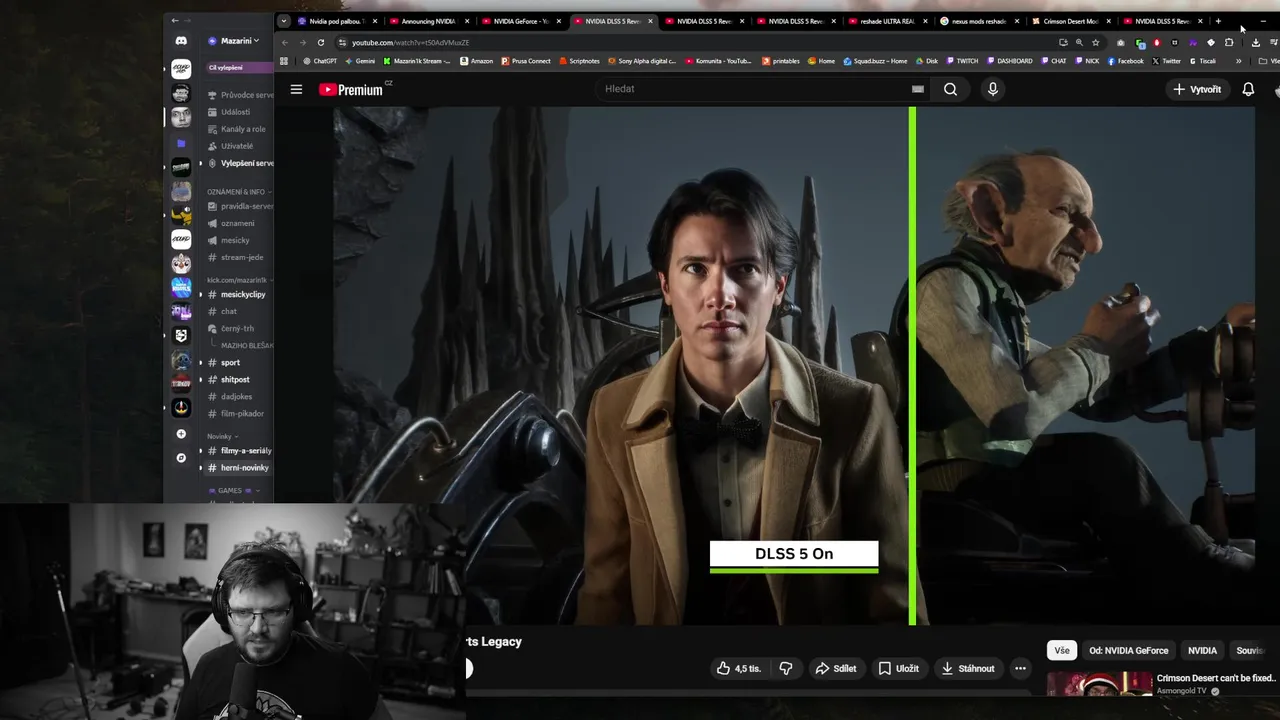Open browser downloads icon
The image size is (1280, 720).
tap(1255, 42)
